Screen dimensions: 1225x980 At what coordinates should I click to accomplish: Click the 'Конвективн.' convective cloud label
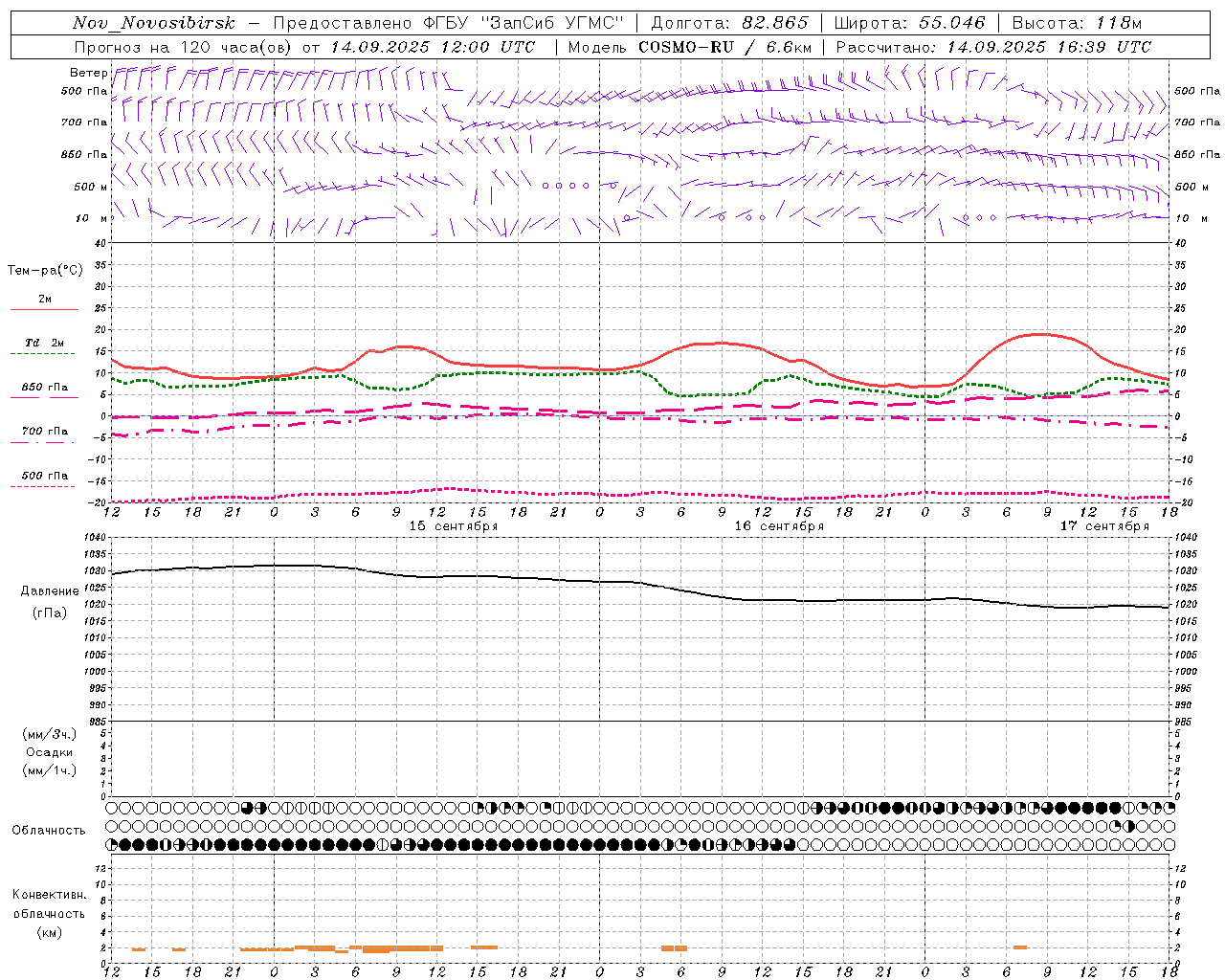coord(49,895)
